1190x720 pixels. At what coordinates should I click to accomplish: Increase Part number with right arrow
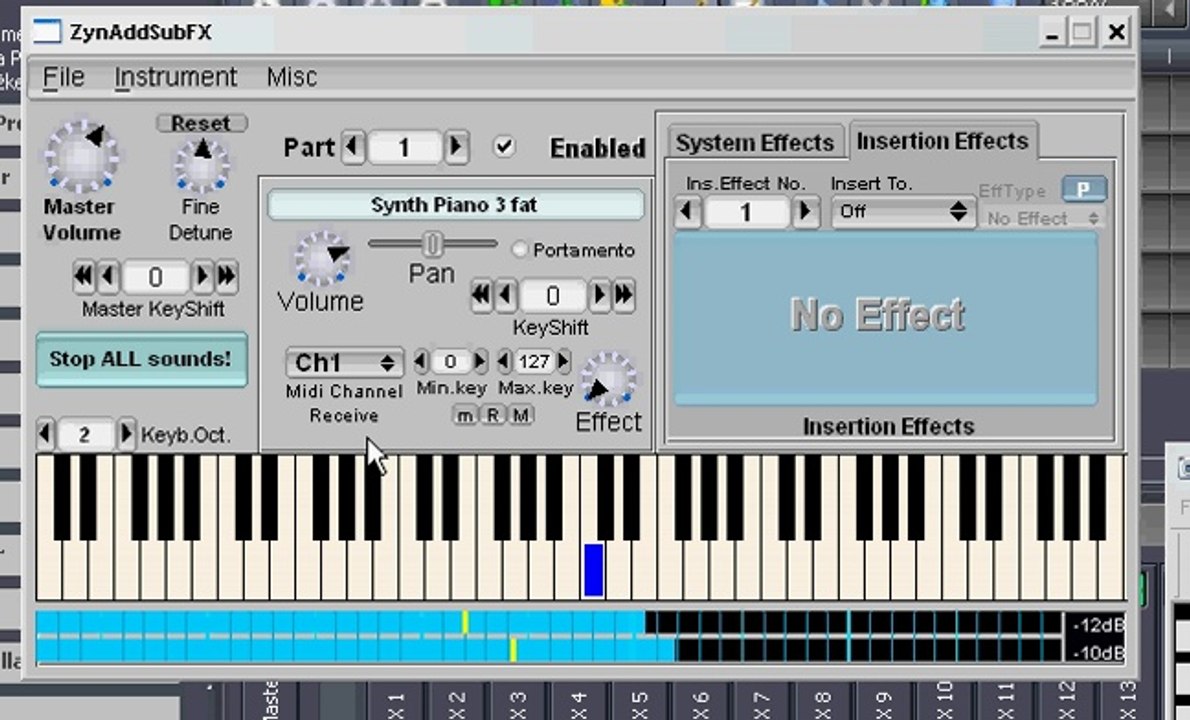point(455,146)
